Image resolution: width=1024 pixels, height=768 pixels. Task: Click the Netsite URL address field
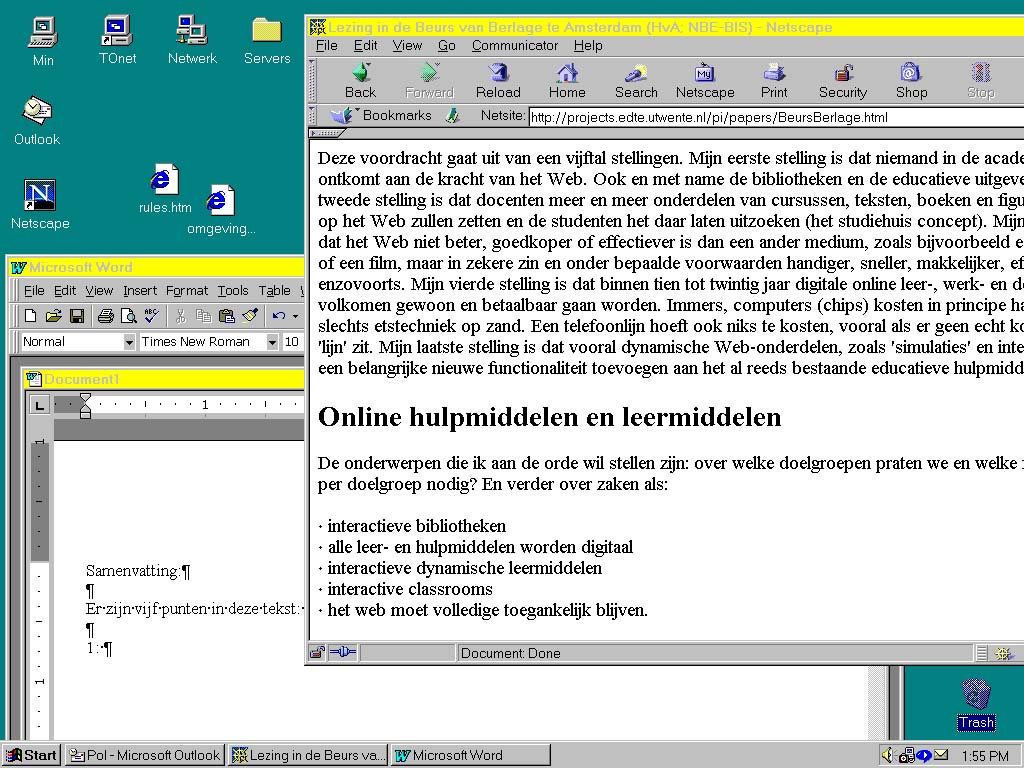coord(776,118)
